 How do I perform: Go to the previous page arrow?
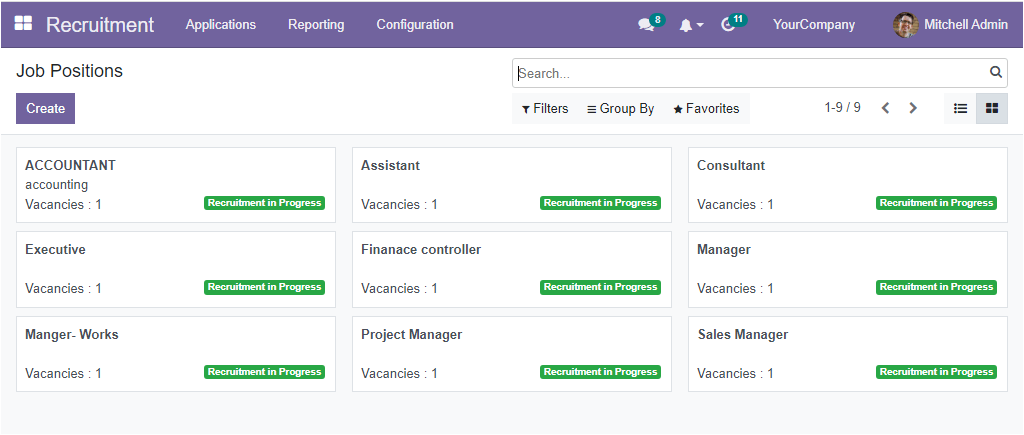click(885, 108)
